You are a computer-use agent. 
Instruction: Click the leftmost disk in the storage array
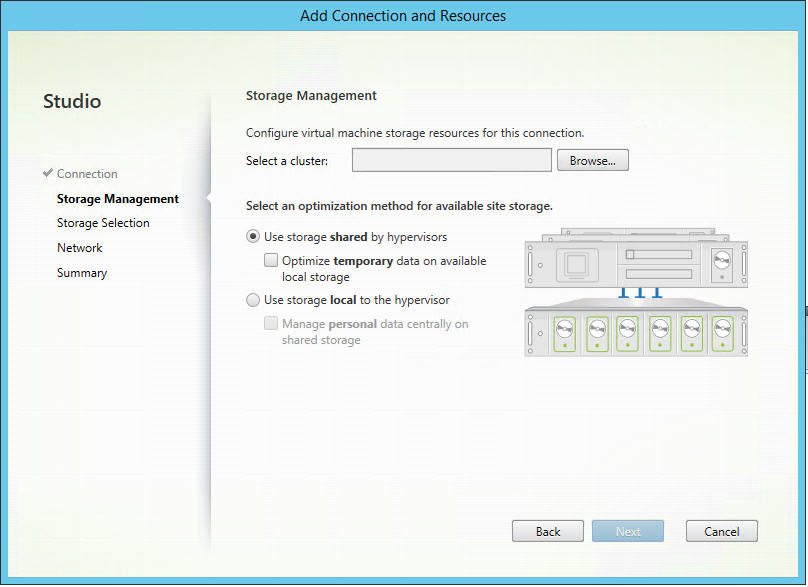pos(565,328)
